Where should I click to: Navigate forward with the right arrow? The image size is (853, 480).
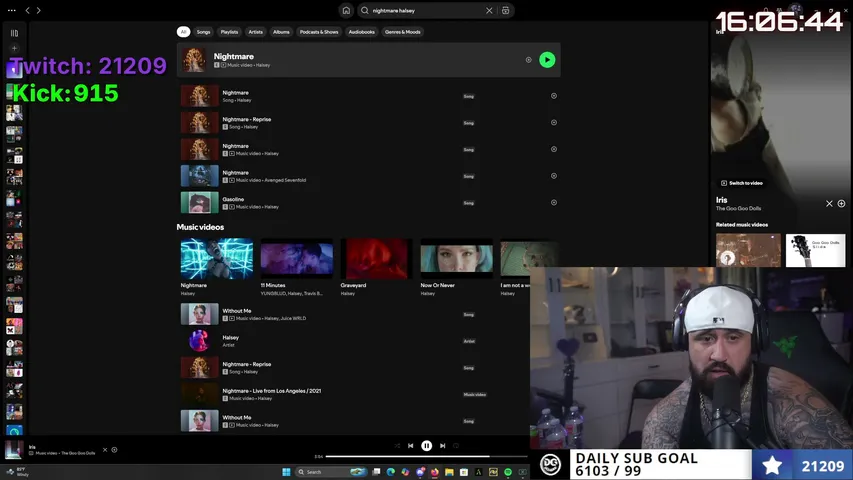pyautogui.click(x=38, y=10)
